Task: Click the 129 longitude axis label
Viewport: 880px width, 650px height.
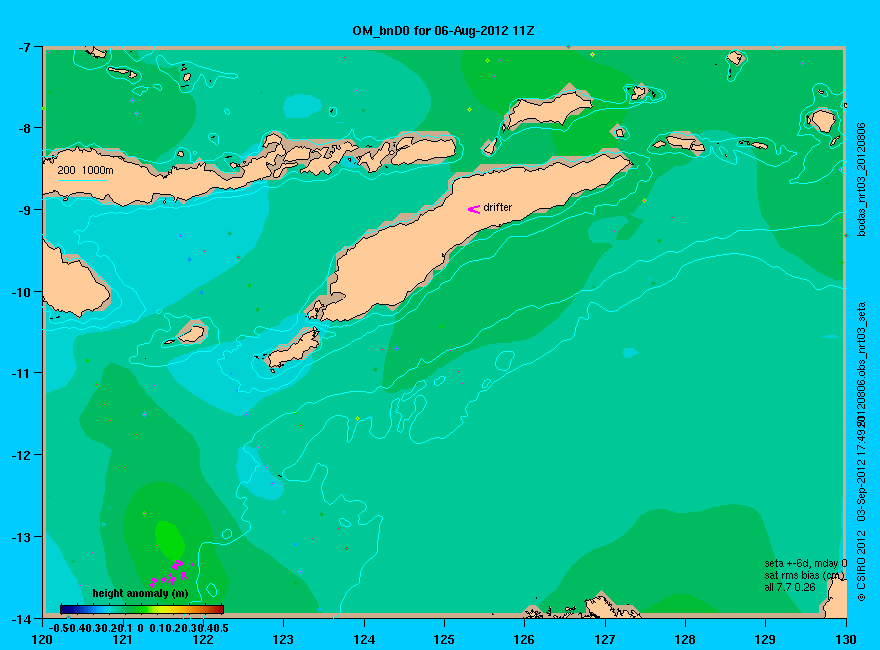Action: point(766,639)
